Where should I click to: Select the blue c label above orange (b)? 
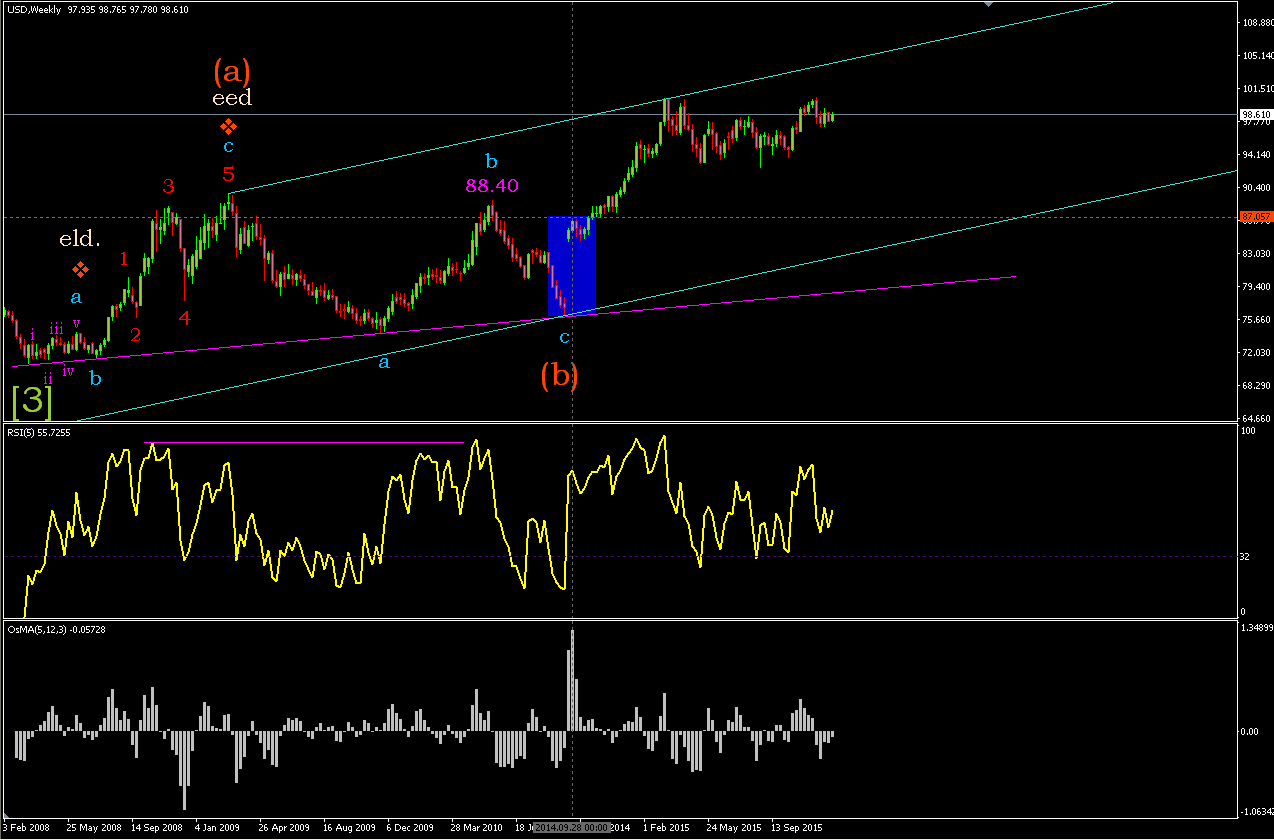[x=564, y=338]
